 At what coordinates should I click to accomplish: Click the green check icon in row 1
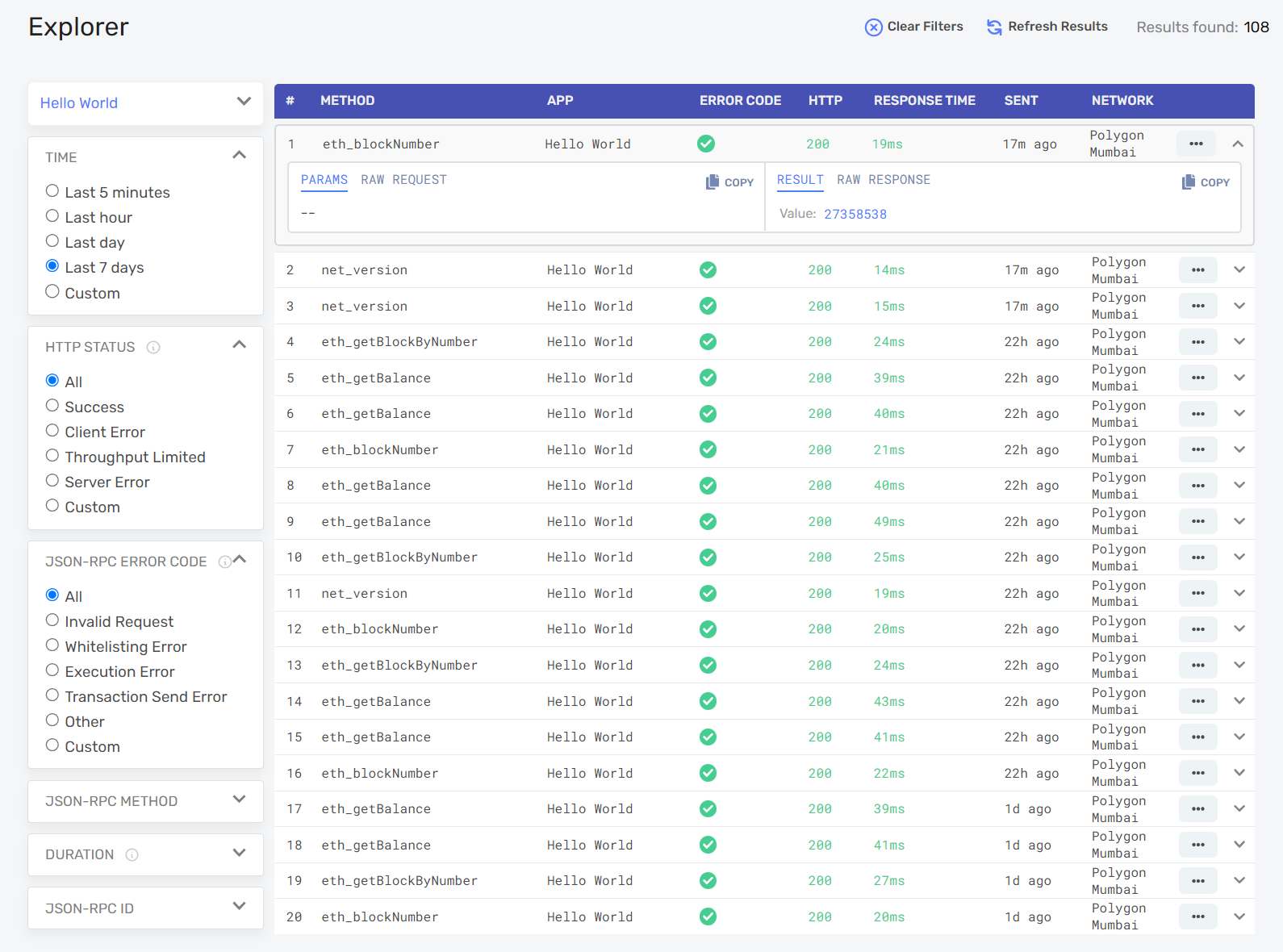tap(706, 144)
